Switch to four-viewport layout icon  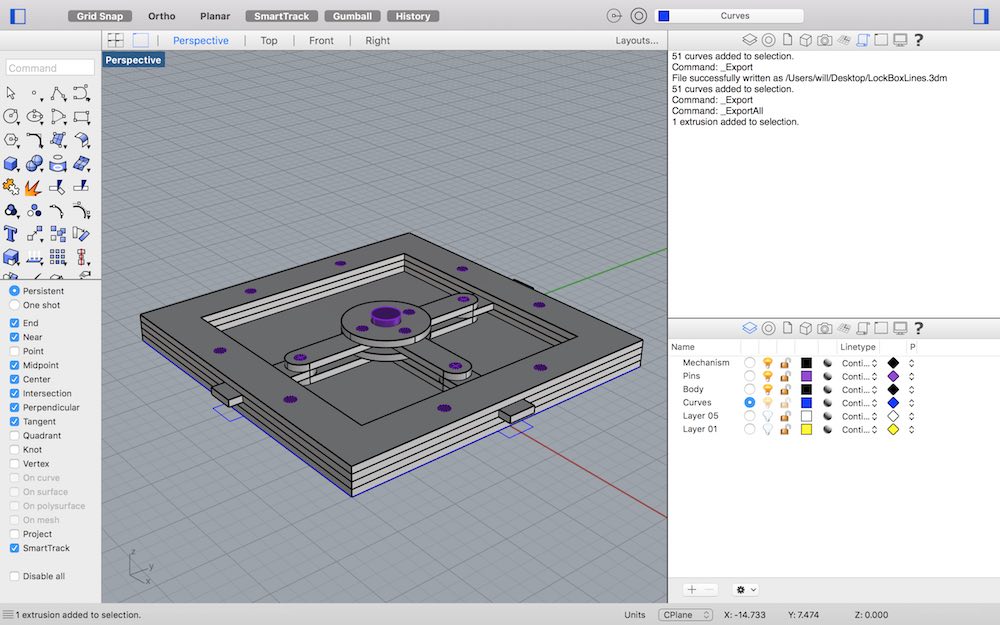(x=115, y=40)
